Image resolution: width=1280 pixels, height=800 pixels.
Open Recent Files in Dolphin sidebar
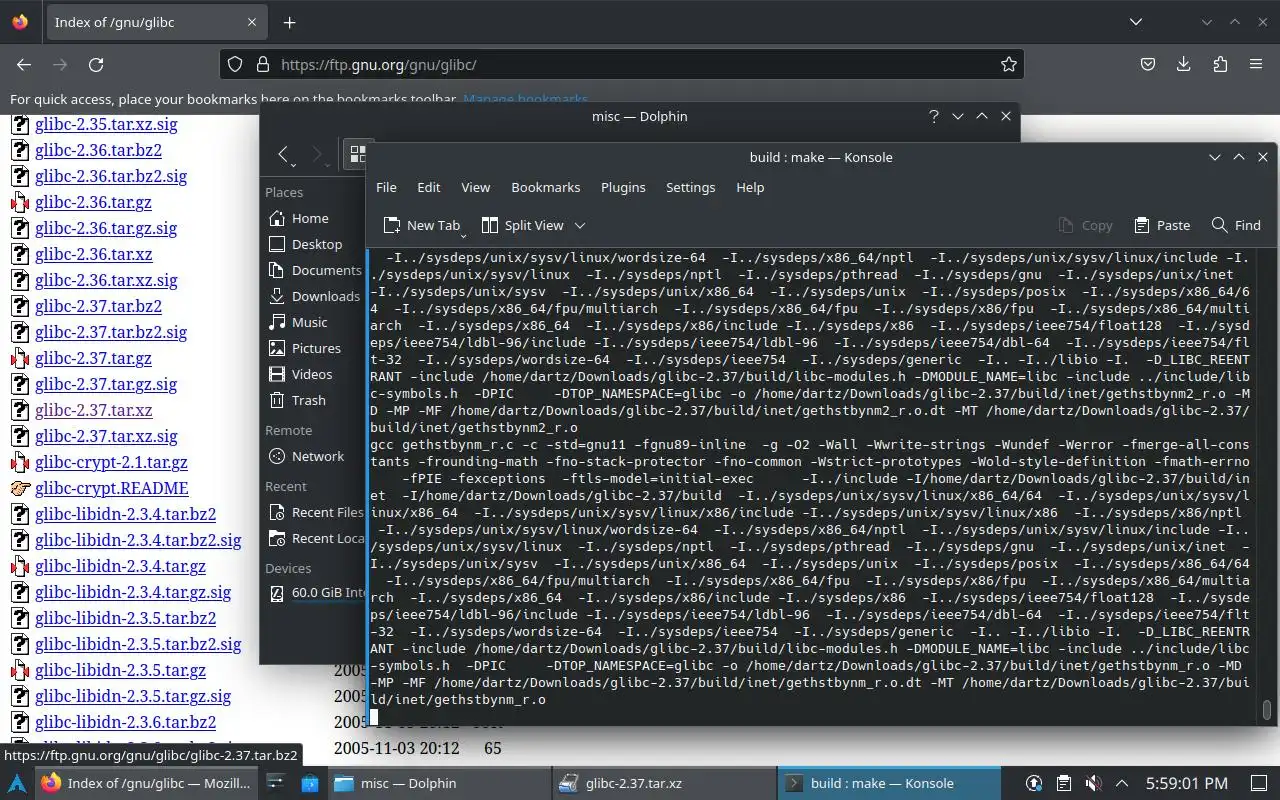(313, 512)
